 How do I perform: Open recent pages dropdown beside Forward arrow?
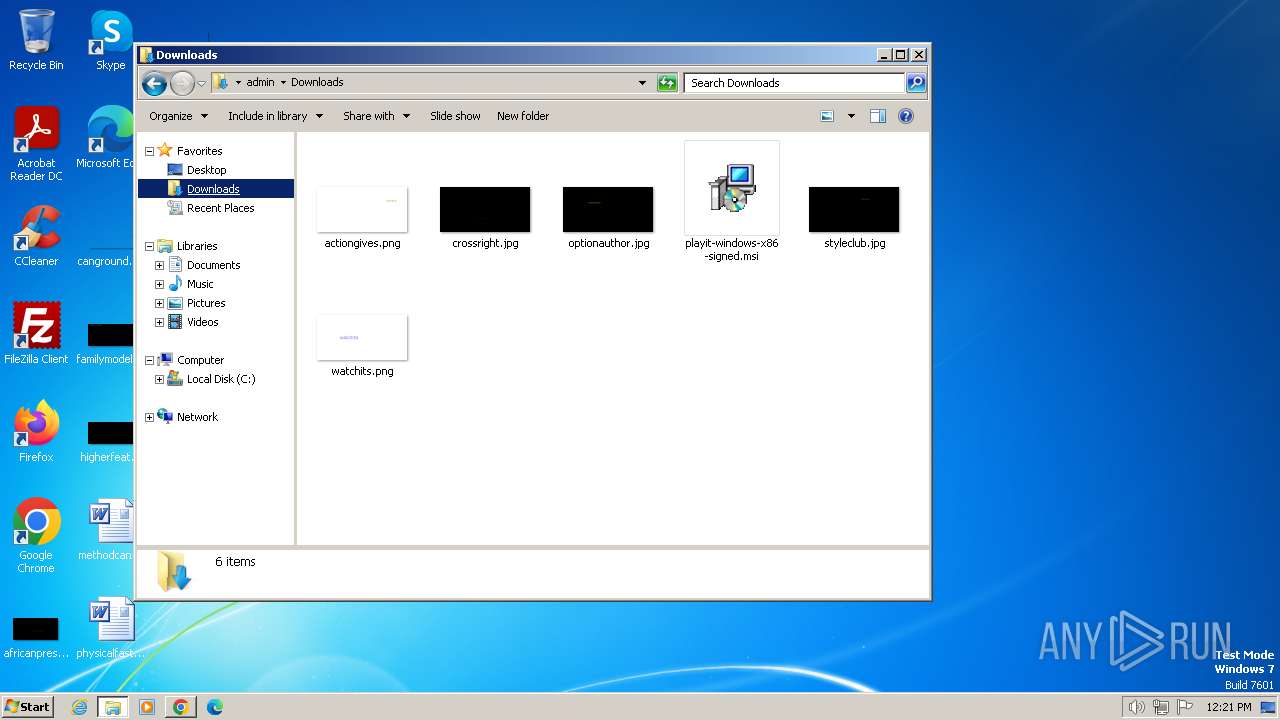tap(201, 83)
